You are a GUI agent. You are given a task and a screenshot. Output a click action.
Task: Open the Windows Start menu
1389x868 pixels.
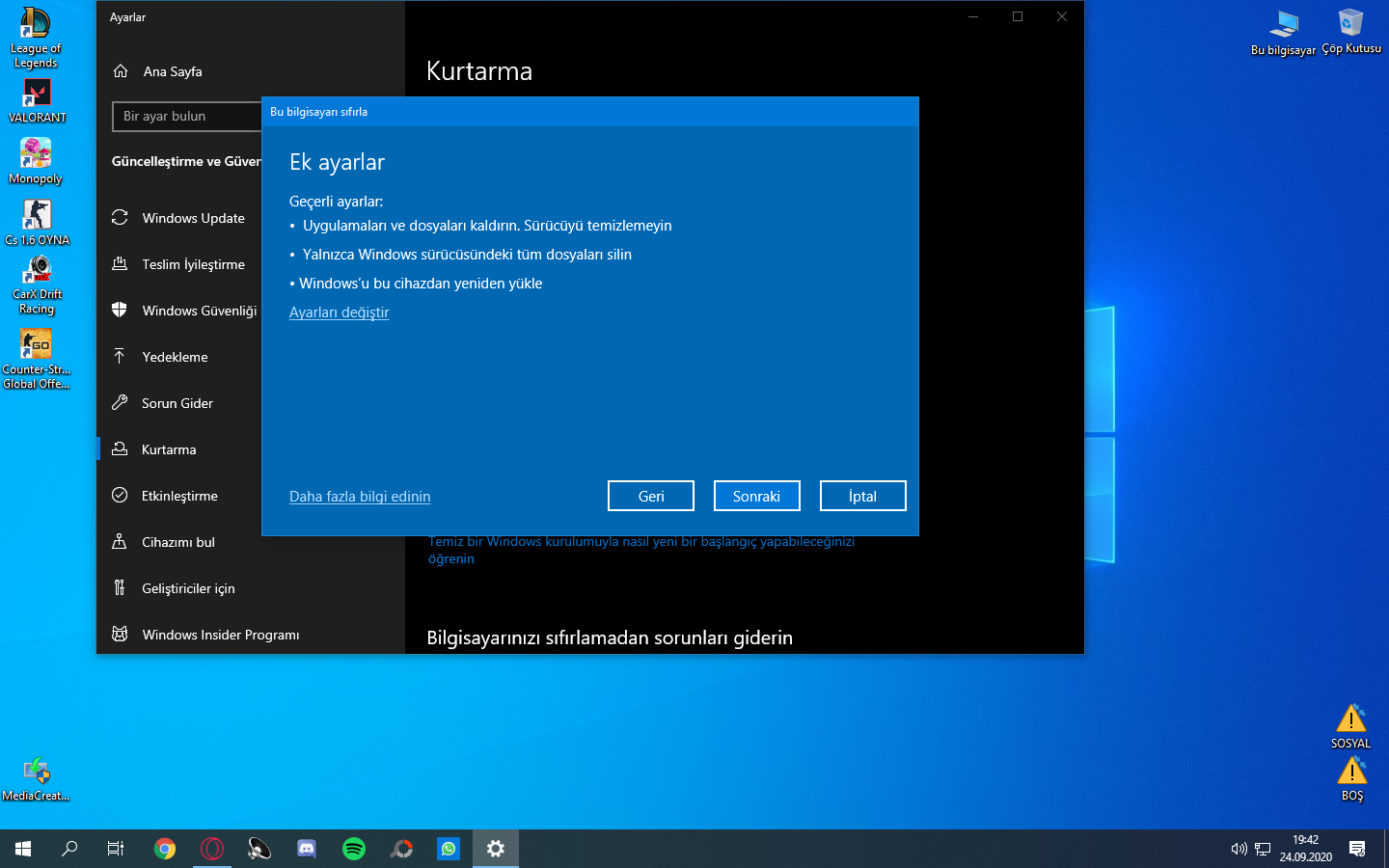[x=23, y=849]
